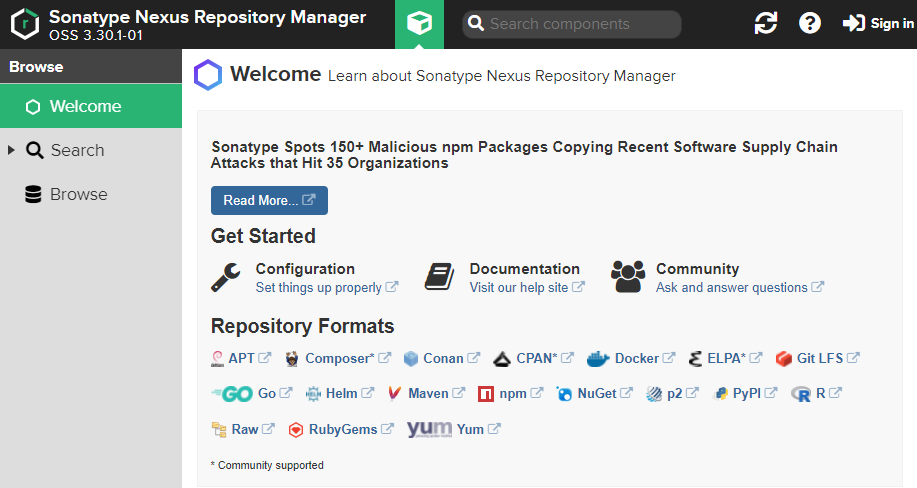
Task: Click the Helm wheel icon
Action: [x=313, y=394]
